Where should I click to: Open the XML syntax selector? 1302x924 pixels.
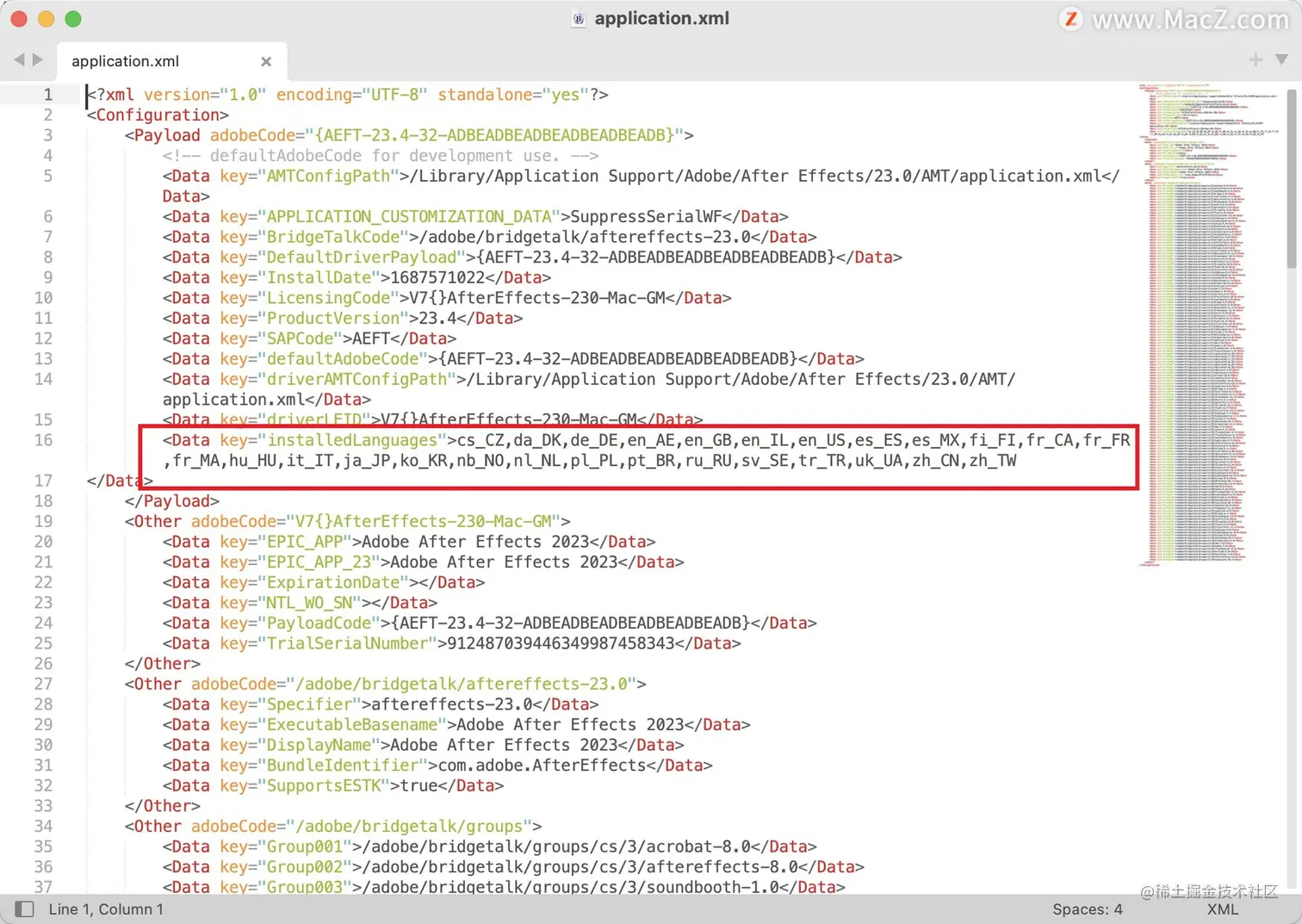tap(1223, 909)
